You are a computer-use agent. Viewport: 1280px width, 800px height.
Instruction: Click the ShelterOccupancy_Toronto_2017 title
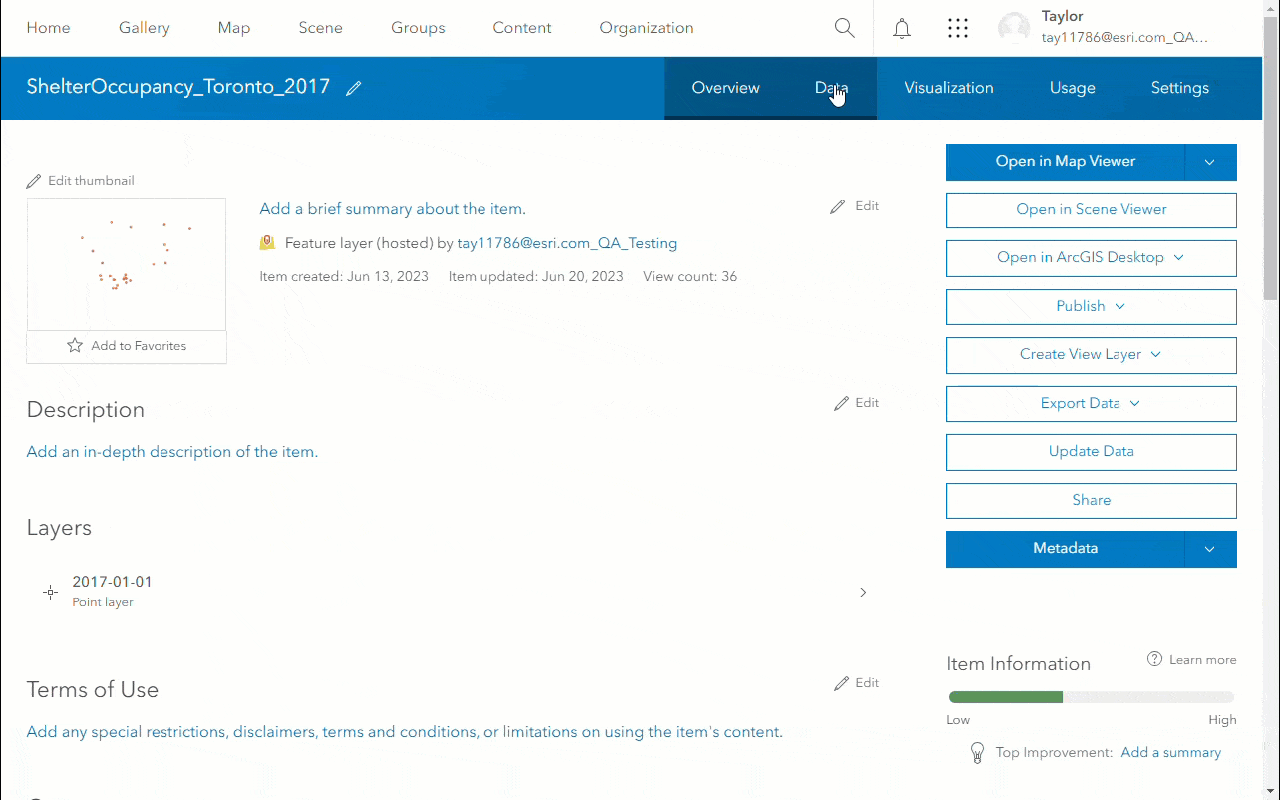[x=178, y=87]
